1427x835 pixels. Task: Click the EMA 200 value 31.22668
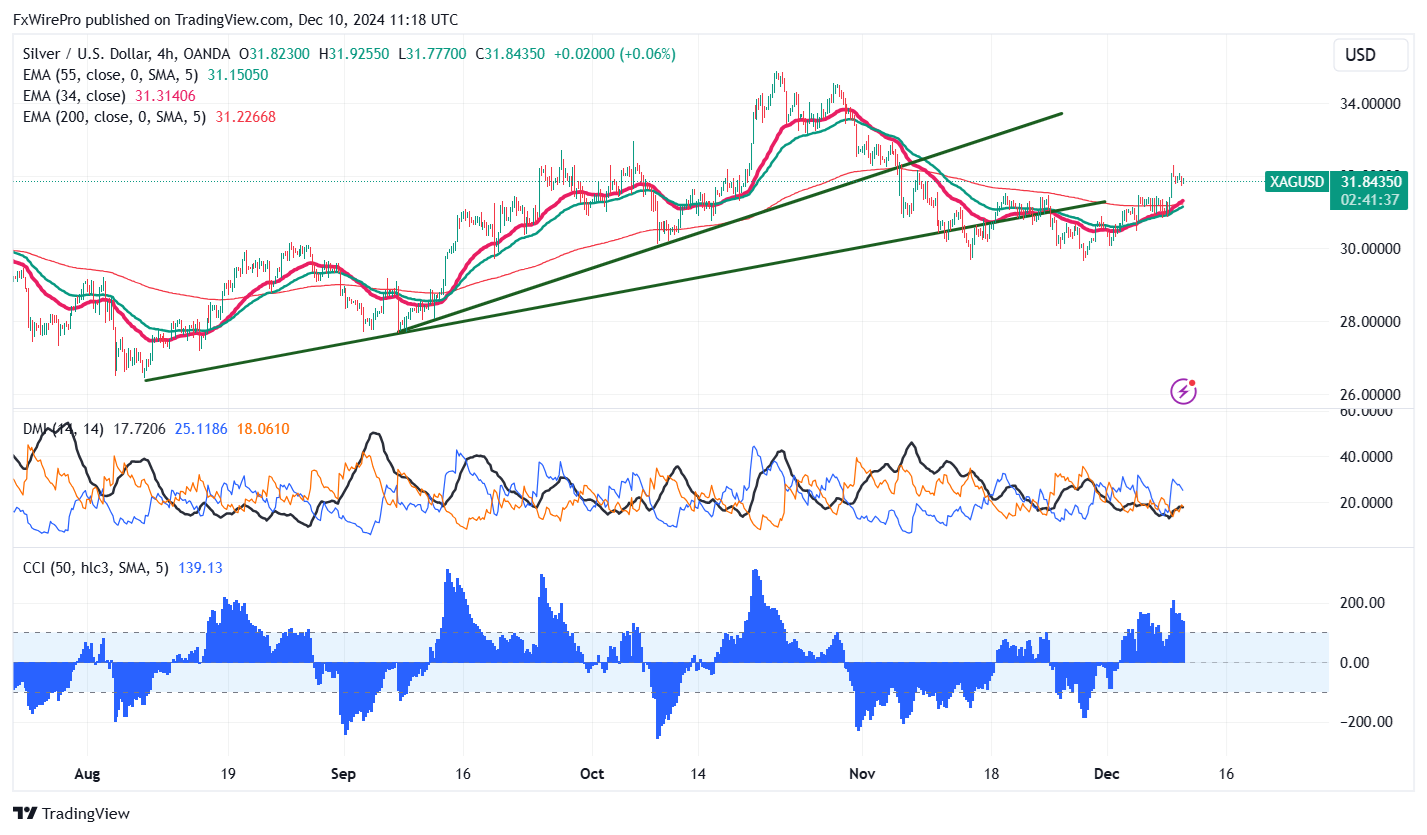246,117
